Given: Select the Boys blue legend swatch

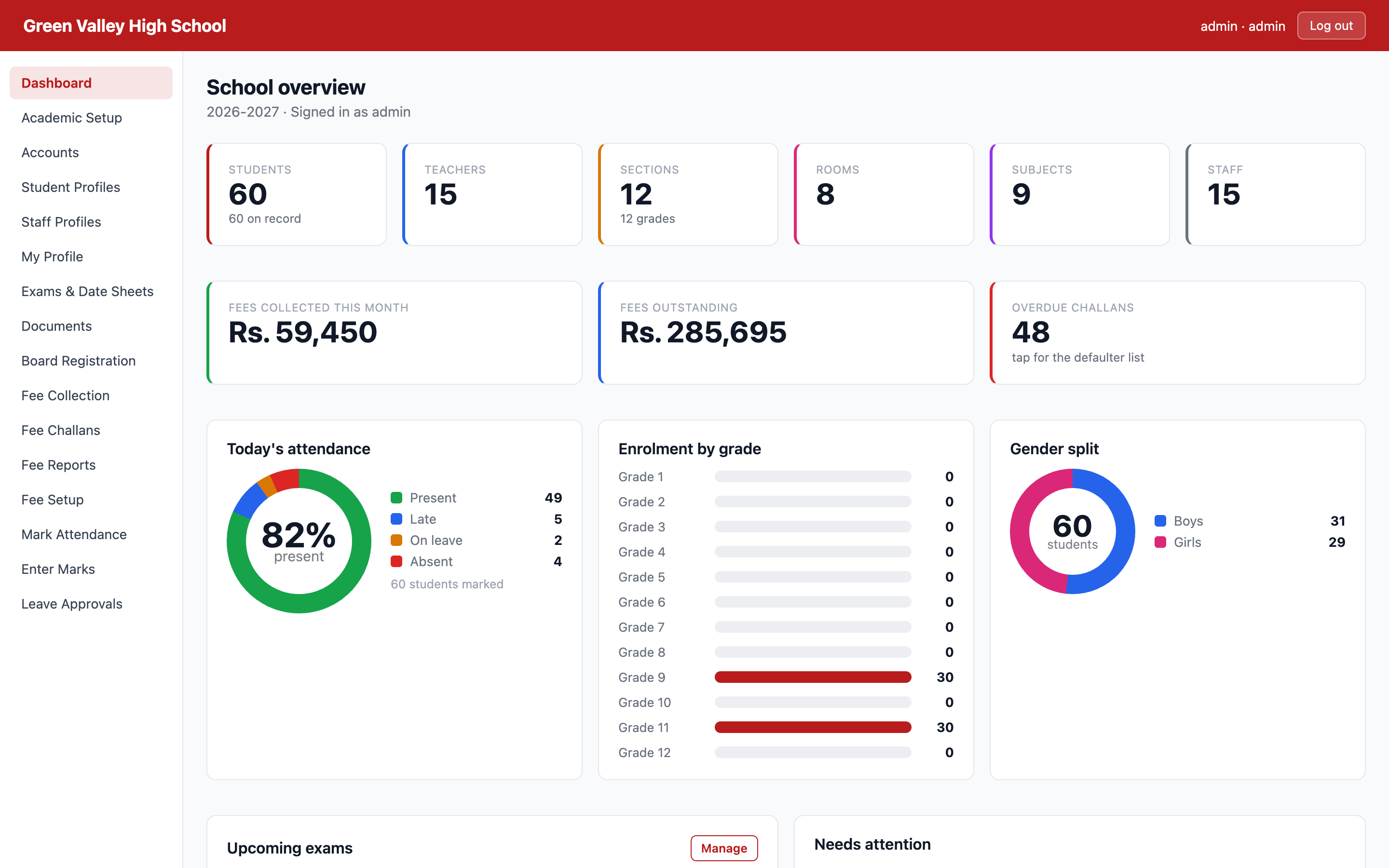Looking at the screenshot, I should [1160, 521].
